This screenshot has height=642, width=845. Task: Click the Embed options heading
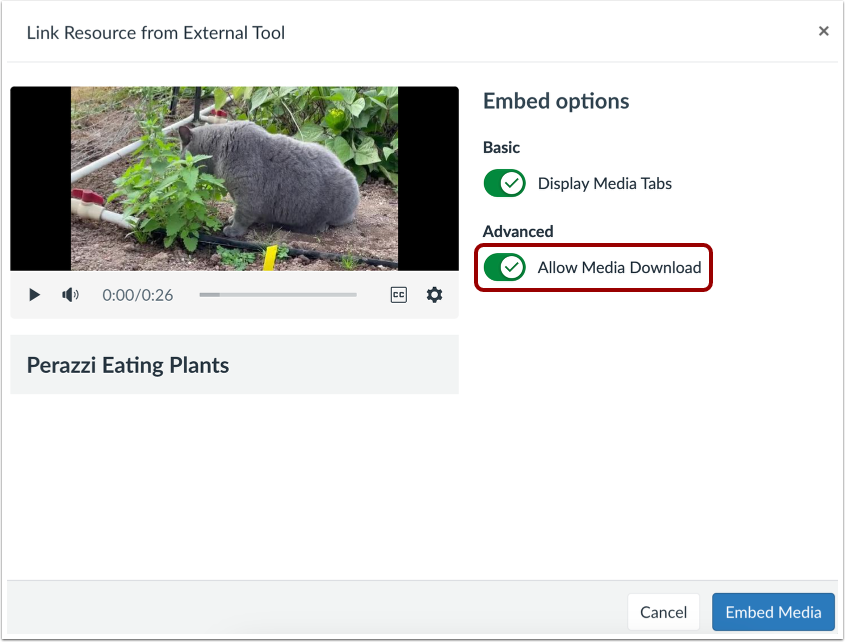556,101
